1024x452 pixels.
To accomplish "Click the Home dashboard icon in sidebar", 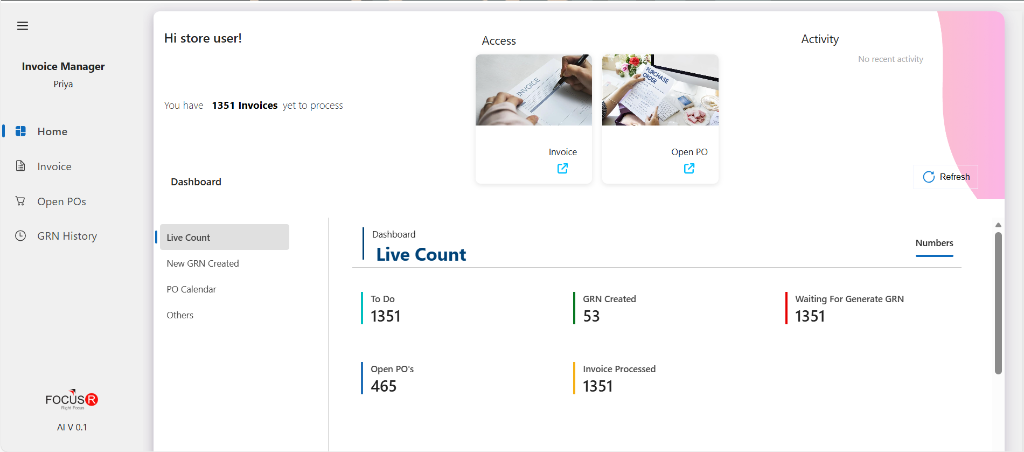I will click(x=20, y=131).
